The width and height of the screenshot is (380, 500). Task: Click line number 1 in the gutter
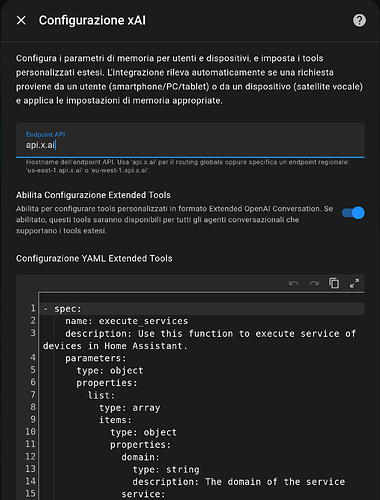[33, 308]
